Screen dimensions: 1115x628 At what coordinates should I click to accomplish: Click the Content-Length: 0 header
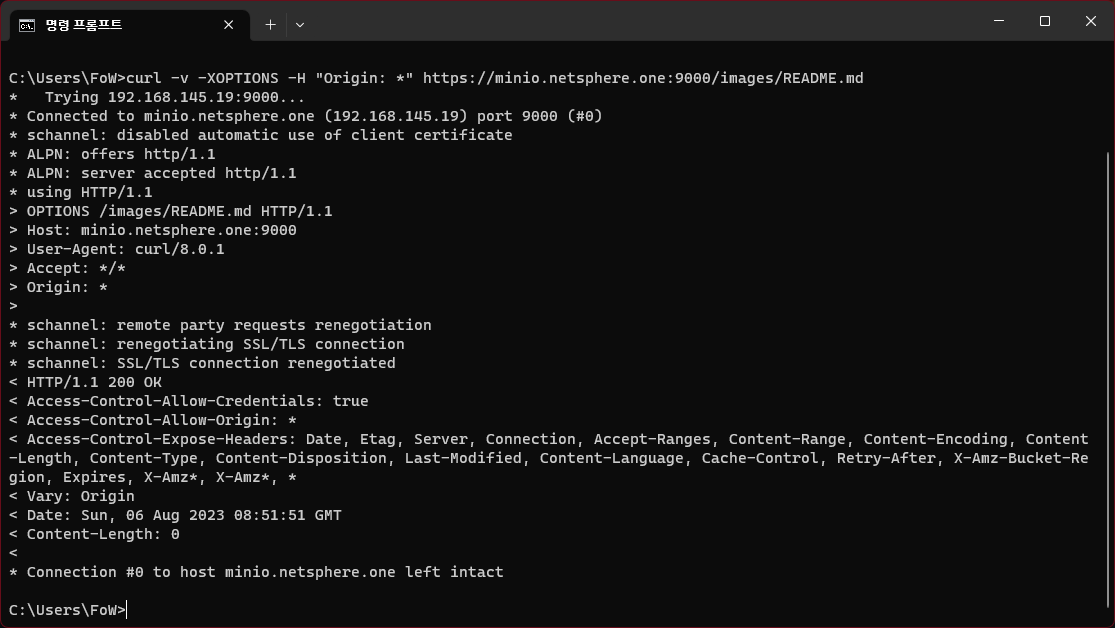point(95,534)
